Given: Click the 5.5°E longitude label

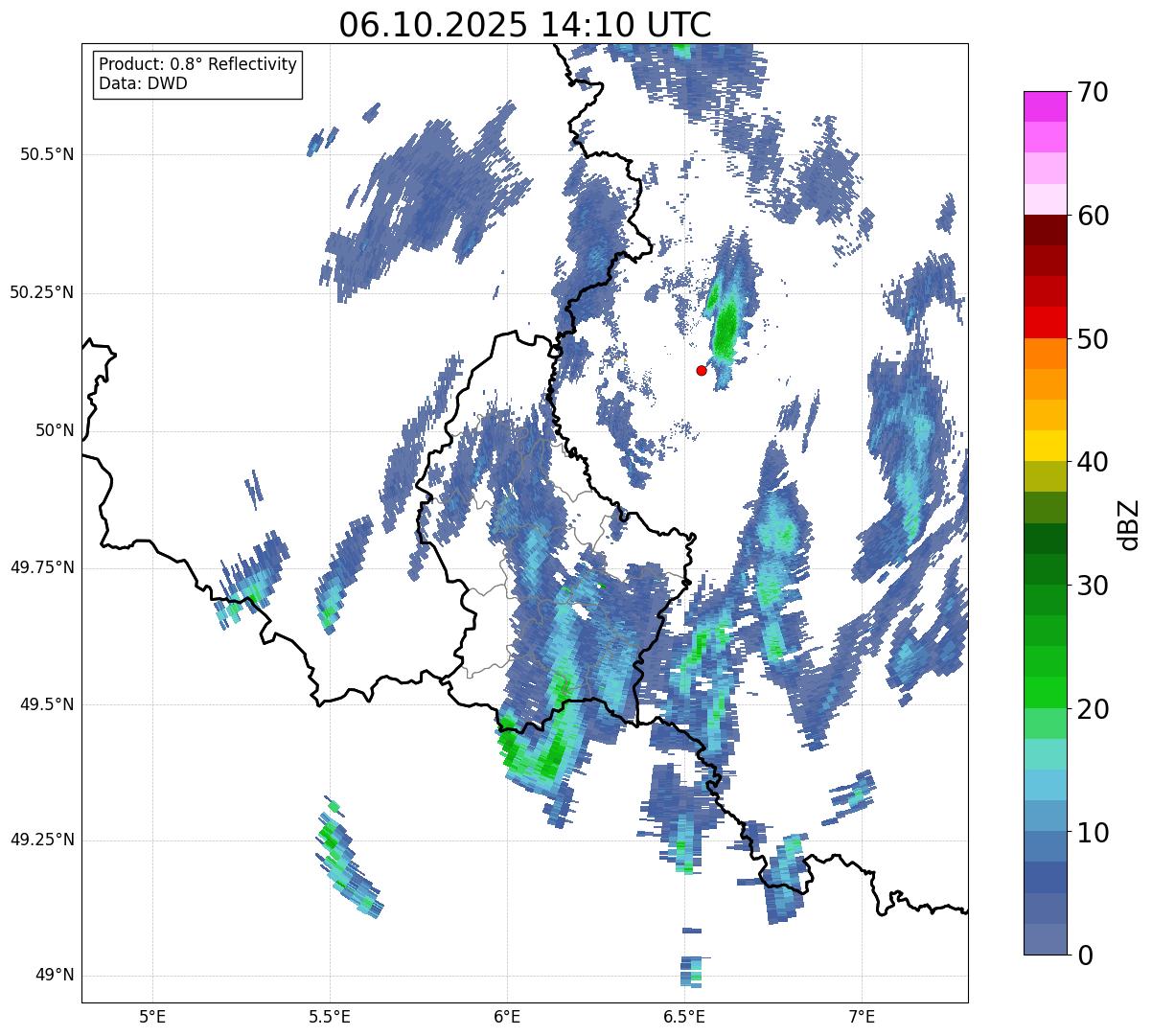Looking at the screenshot, I should 330,1017.
